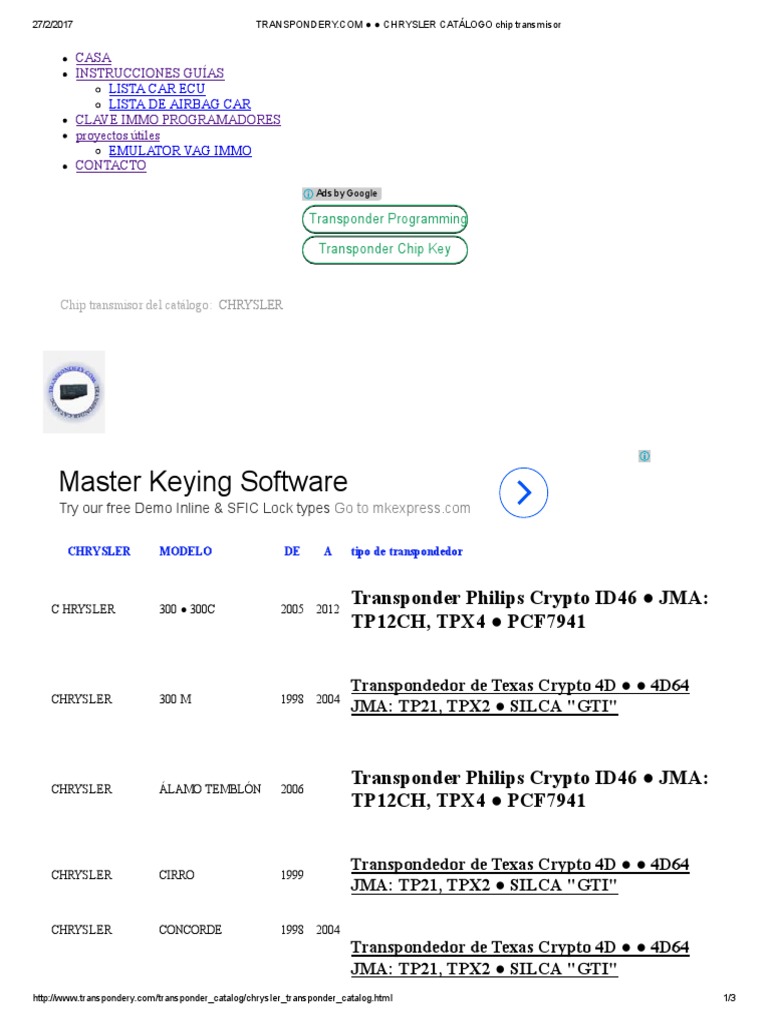Click the 'A' year column header
768x1024 pixels.
(328, 551)
